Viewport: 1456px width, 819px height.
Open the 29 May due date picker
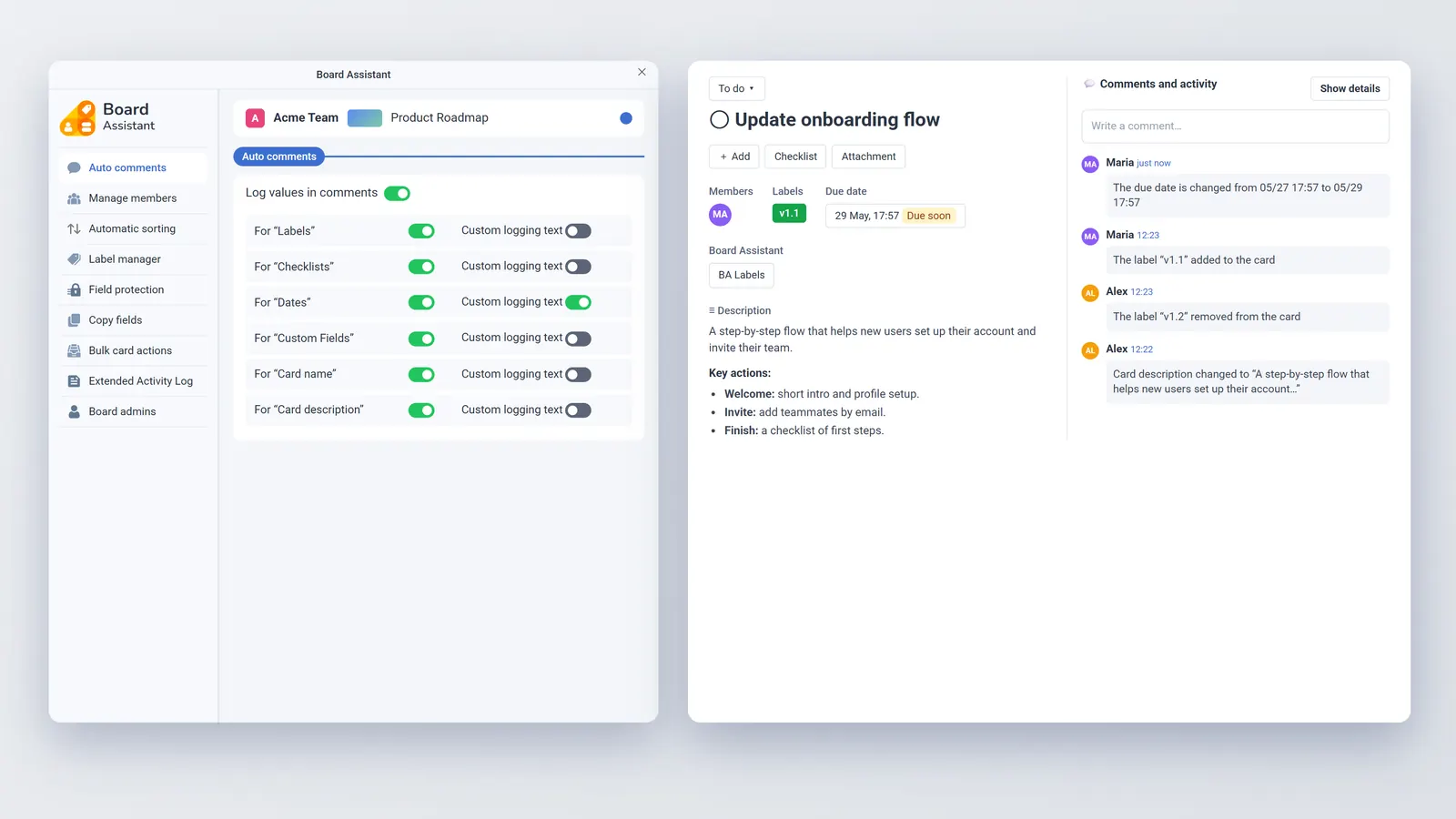895,216
